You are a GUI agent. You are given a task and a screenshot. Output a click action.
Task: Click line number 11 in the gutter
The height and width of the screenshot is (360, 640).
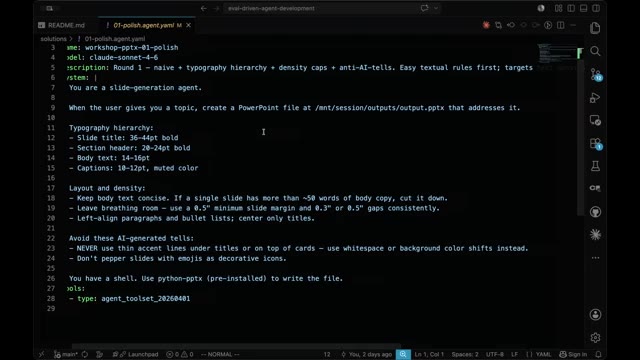coord(51,128)
